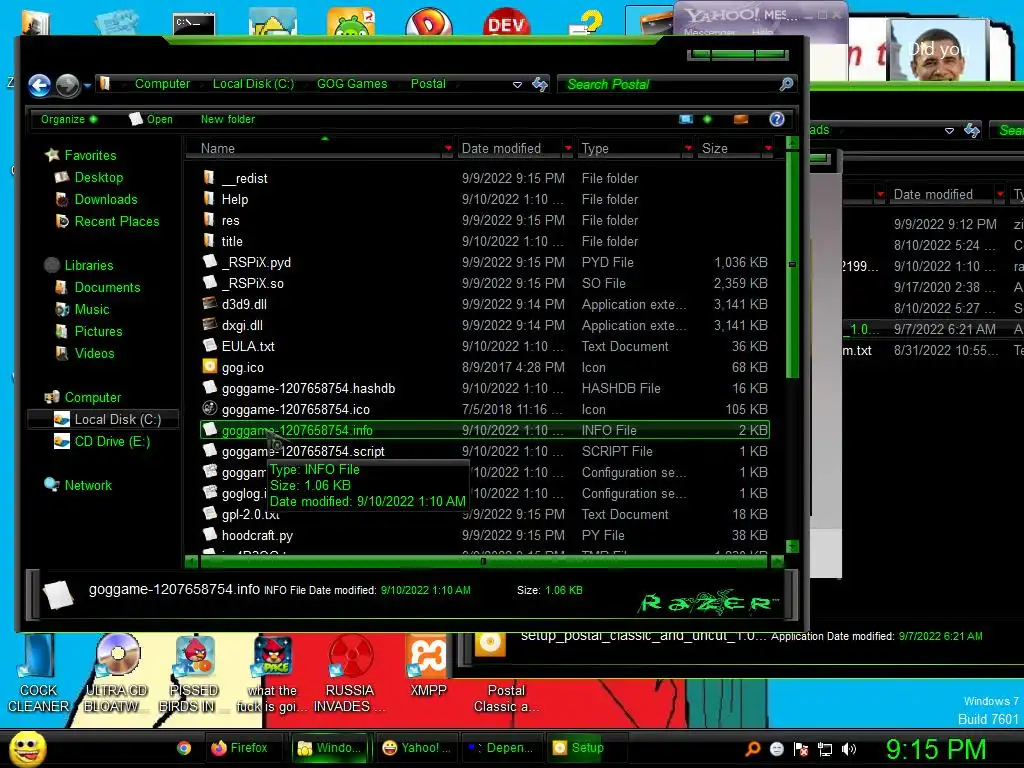Open recent pages dropdown beside Forward arrow
The height and width of the screenshot is (768, 1024).
tap(87, 86)
